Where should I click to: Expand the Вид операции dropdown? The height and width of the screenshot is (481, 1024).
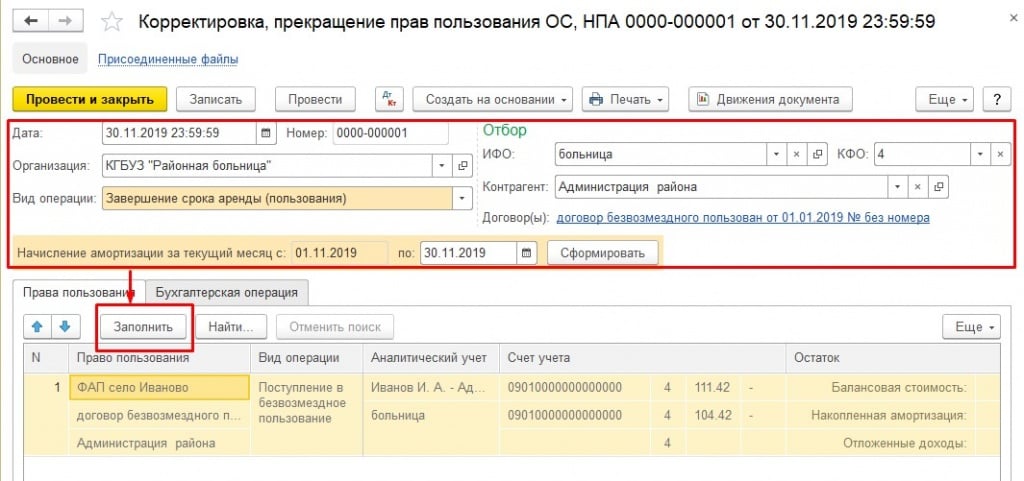coord(461,198)
